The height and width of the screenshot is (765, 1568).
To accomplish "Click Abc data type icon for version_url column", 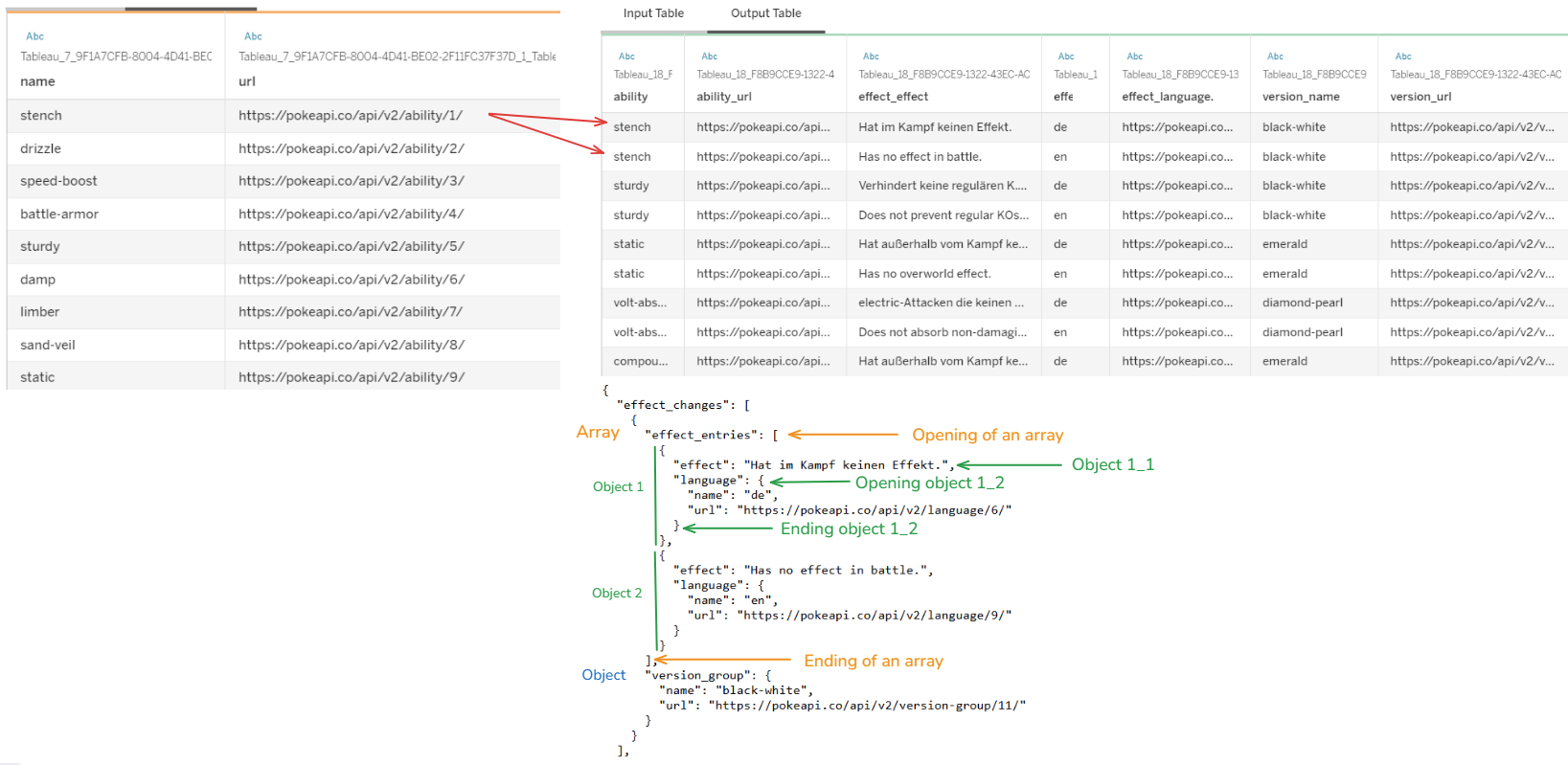I will tap(1403, 56).
